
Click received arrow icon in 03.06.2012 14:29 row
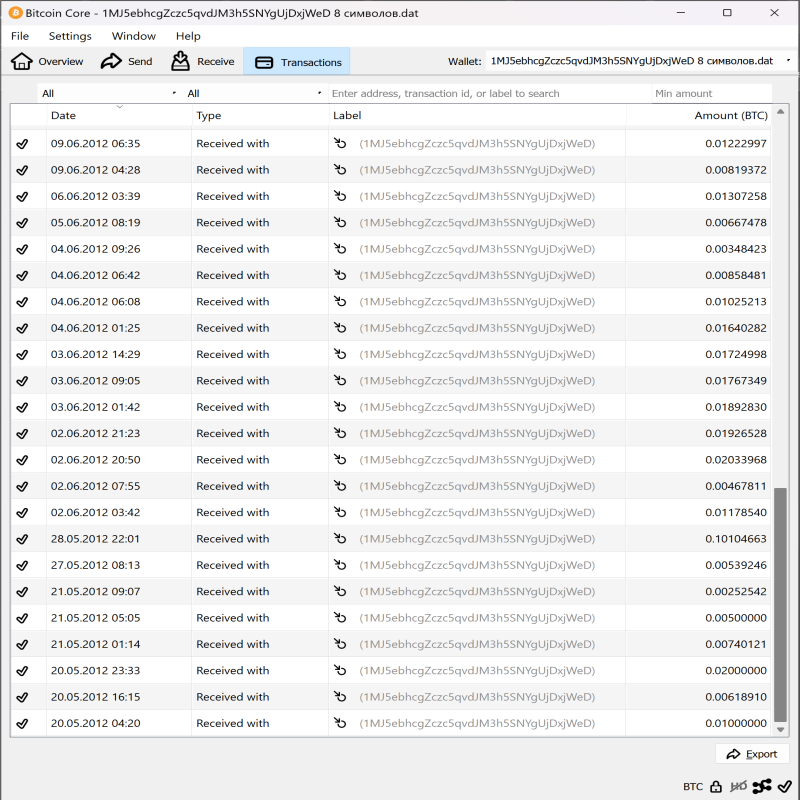pos(340,354)
